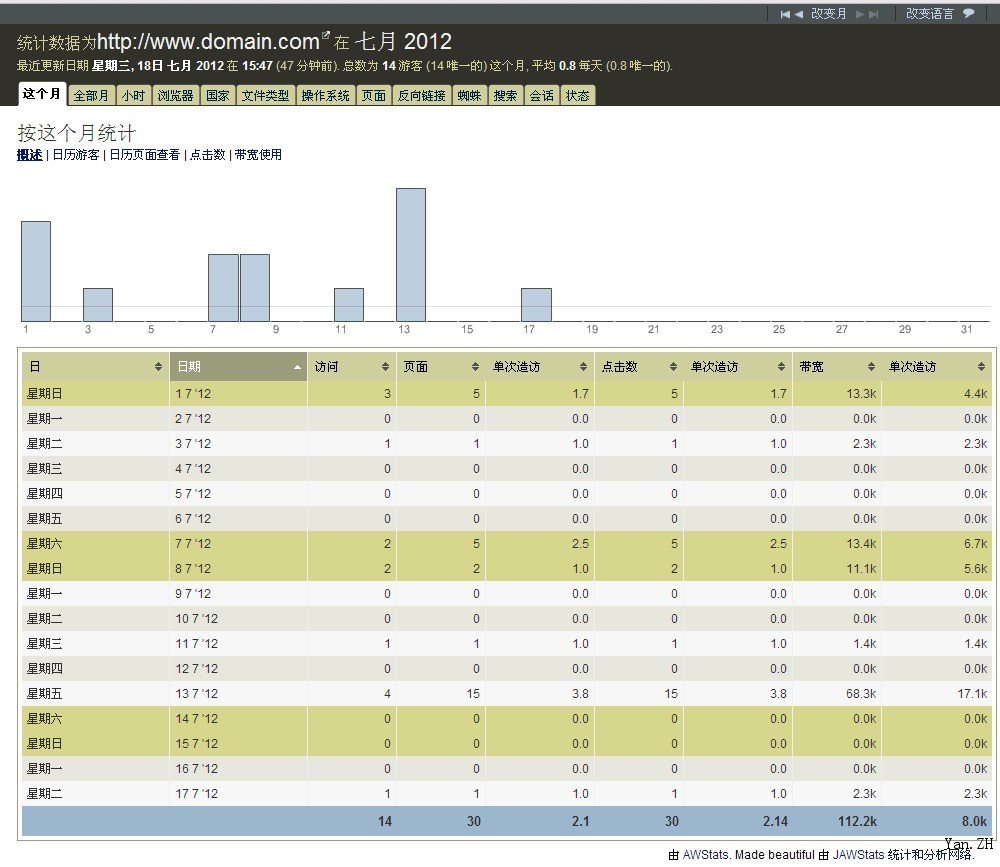Click the tallest chart bar, day 13
The width and height of the screenshot is (1000, 867).
[x=411, y=255]
